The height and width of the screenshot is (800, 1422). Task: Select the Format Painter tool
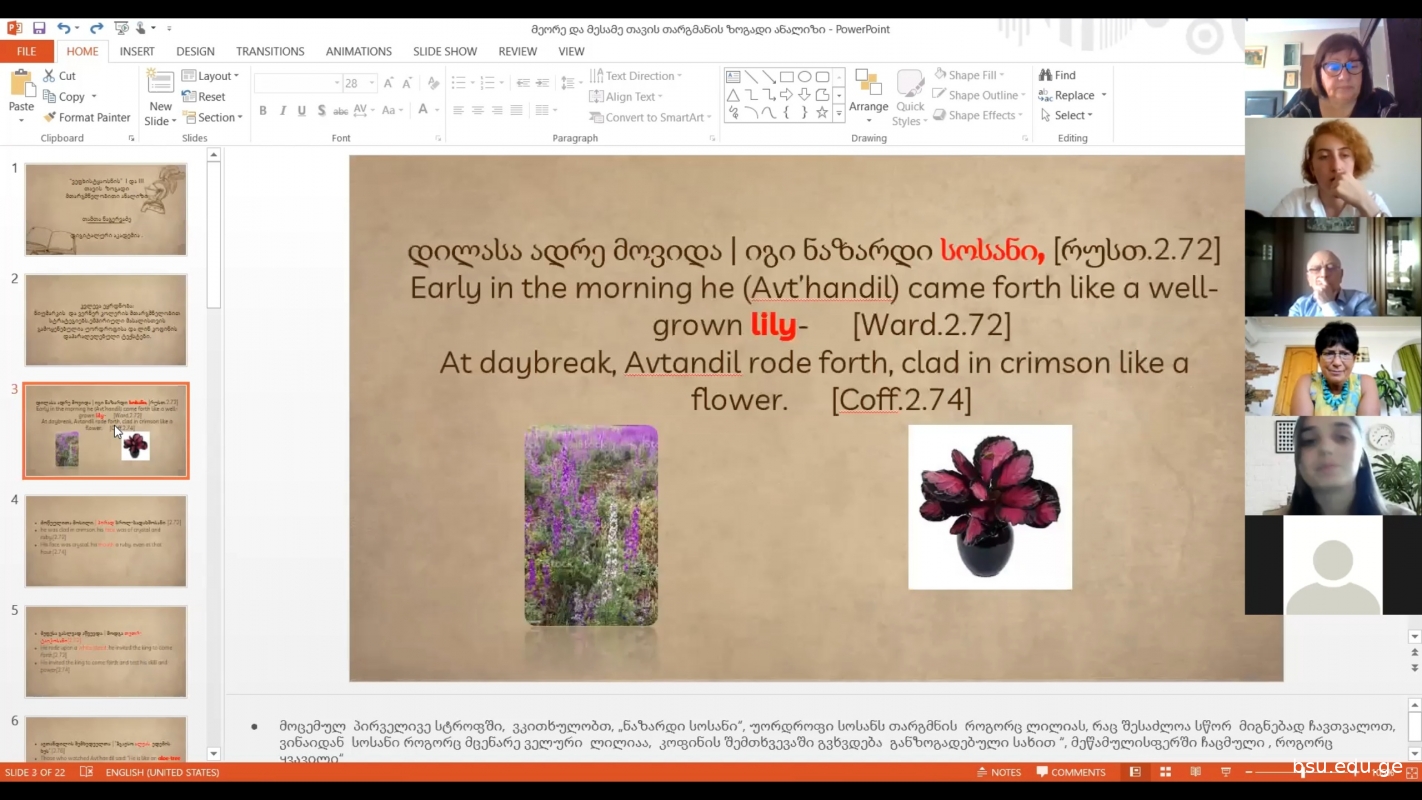point(87,117)
